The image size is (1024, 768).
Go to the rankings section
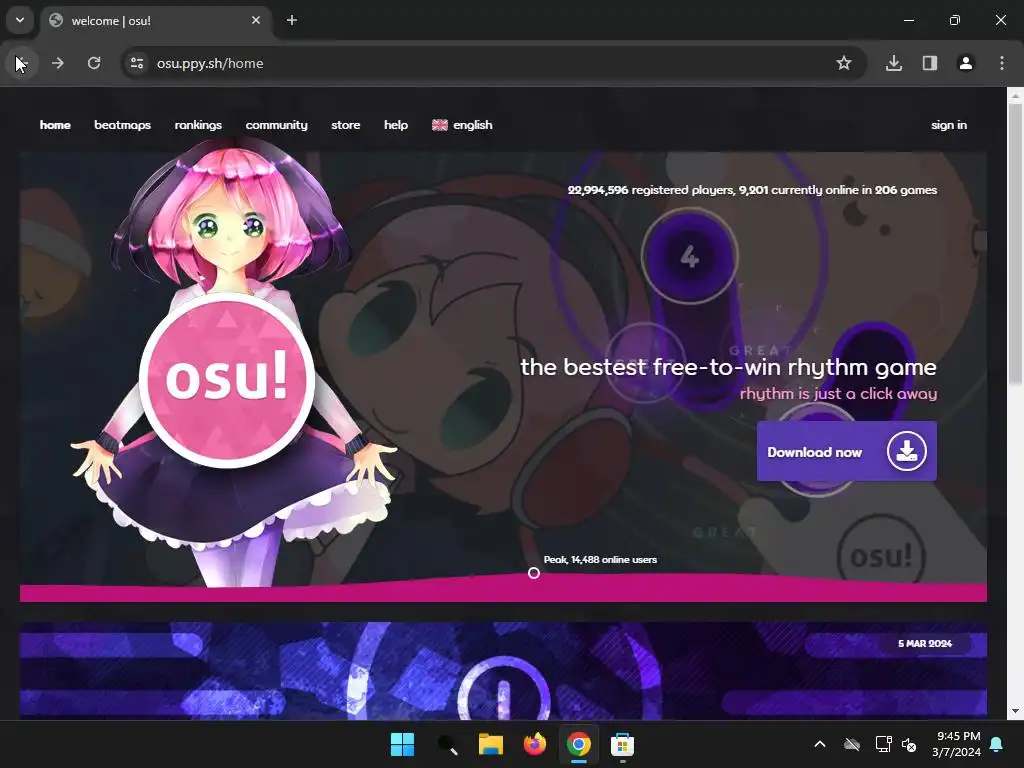point(198,125)
